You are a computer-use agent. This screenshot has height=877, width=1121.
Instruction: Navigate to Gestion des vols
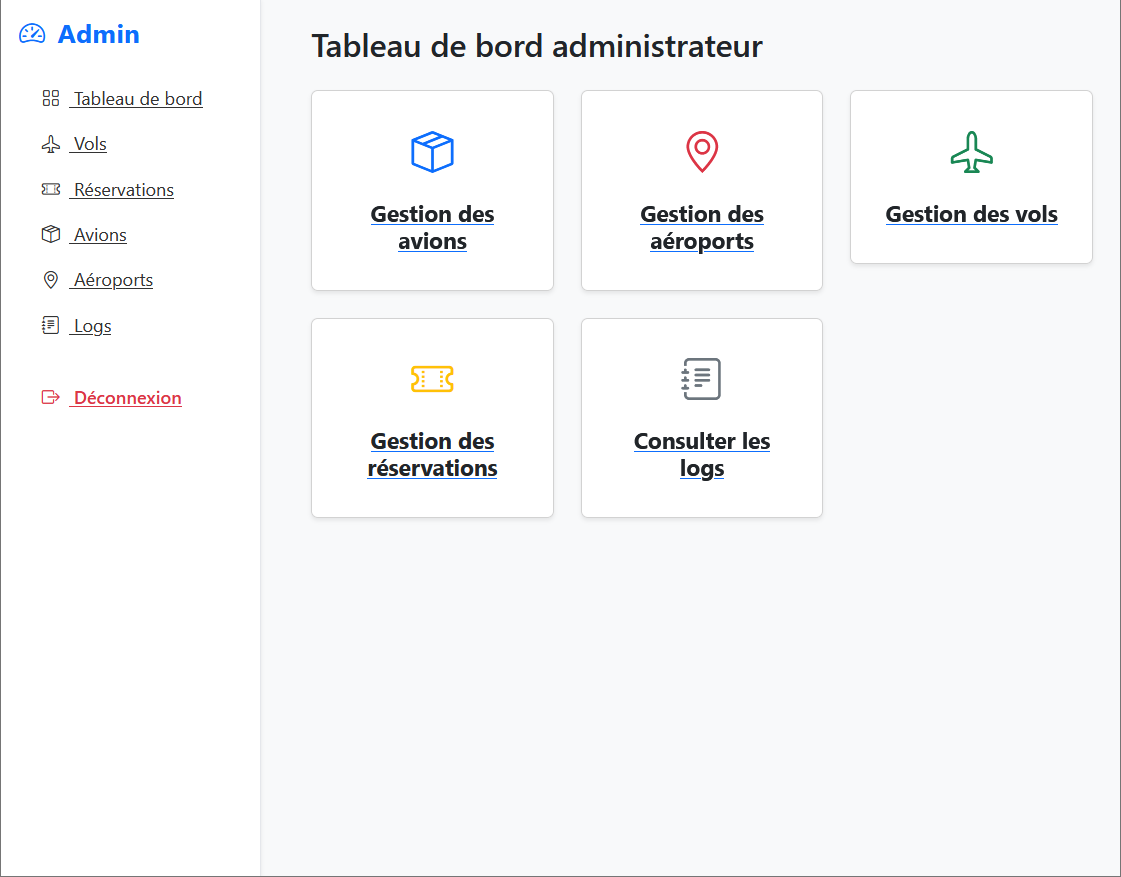tap(971, 214)
